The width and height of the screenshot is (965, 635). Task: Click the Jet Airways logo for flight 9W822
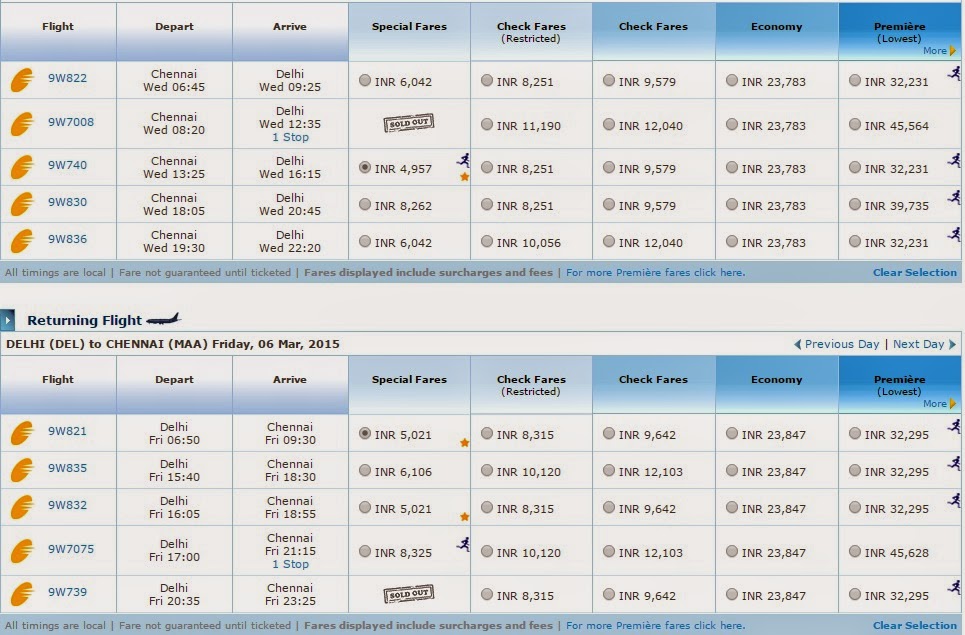(x=22, y=80)
